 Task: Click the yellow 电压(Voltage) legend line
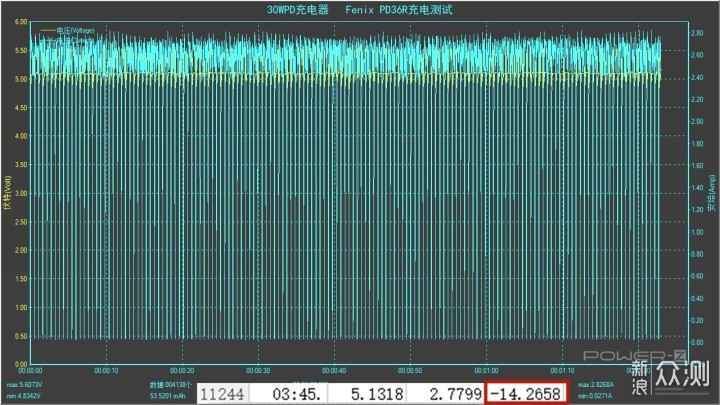(47, 31)
